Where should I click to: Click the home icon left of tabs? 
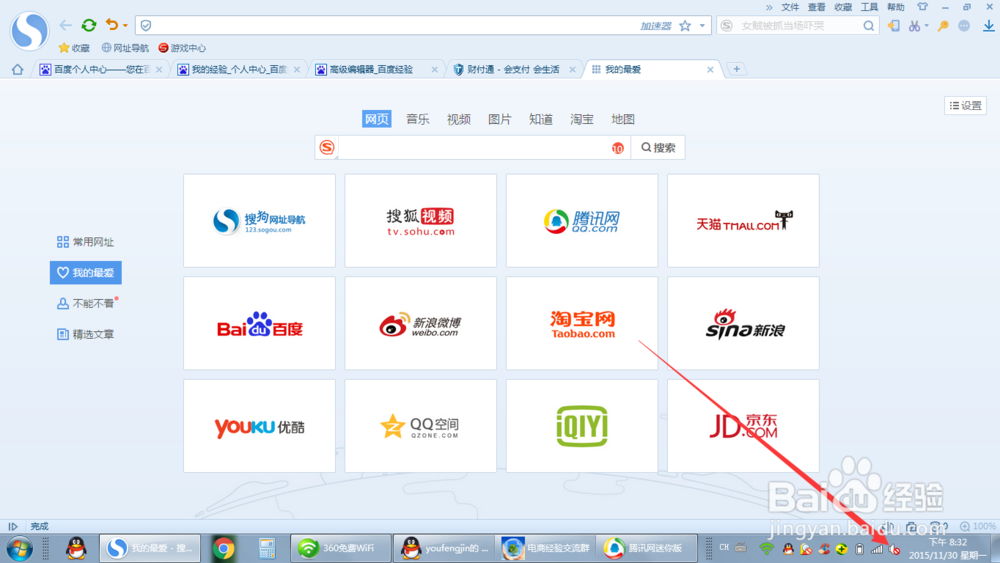[17, 69]
